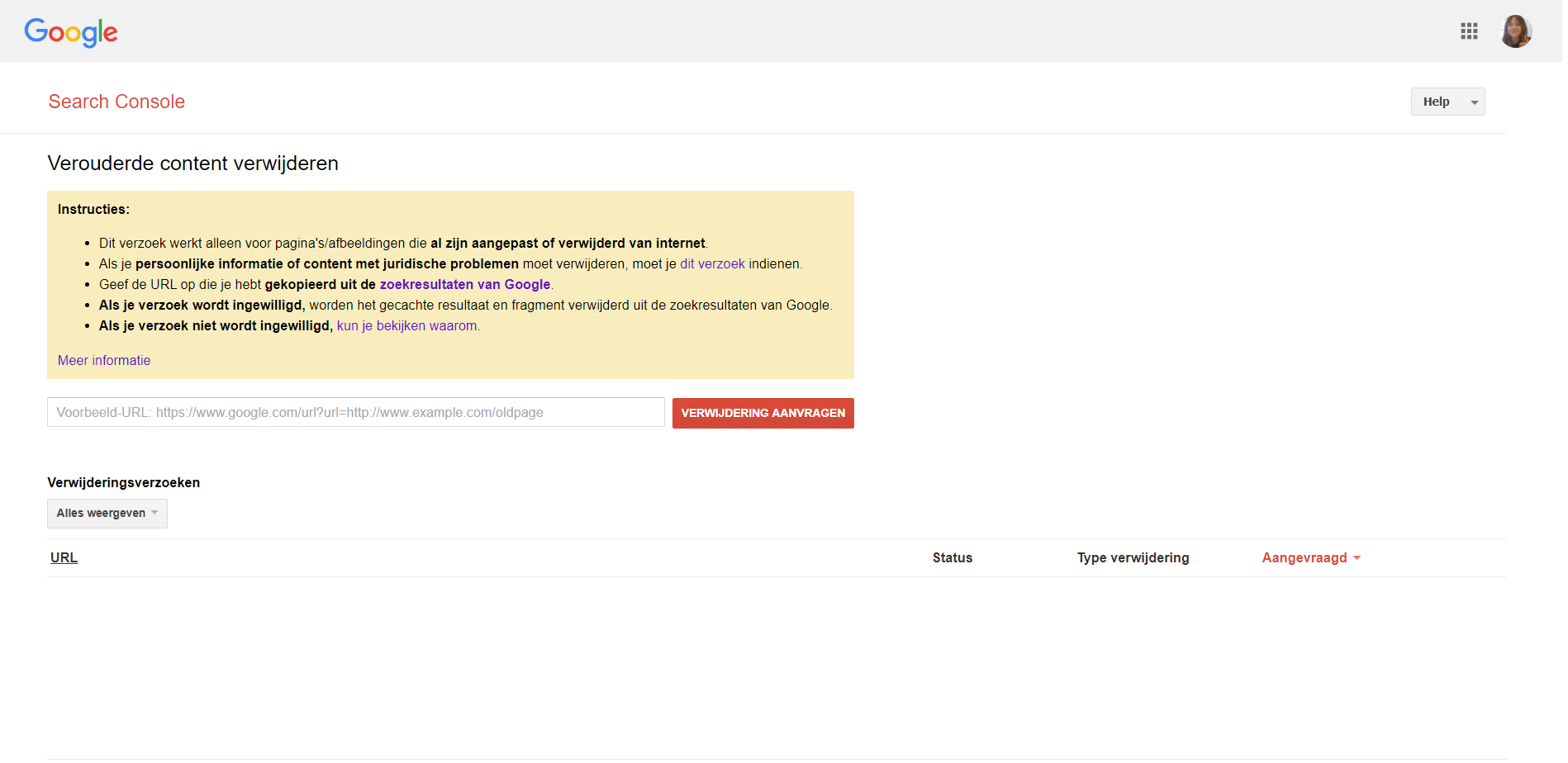The image size is (1568, 763).
Task: Focus the Voorbeeld-URL input field
Action: click(x=356, y=412)
